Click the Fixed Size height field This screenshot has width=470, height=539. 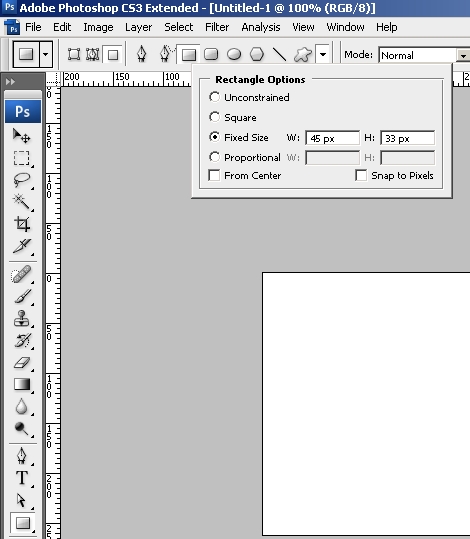coord(407,138)
